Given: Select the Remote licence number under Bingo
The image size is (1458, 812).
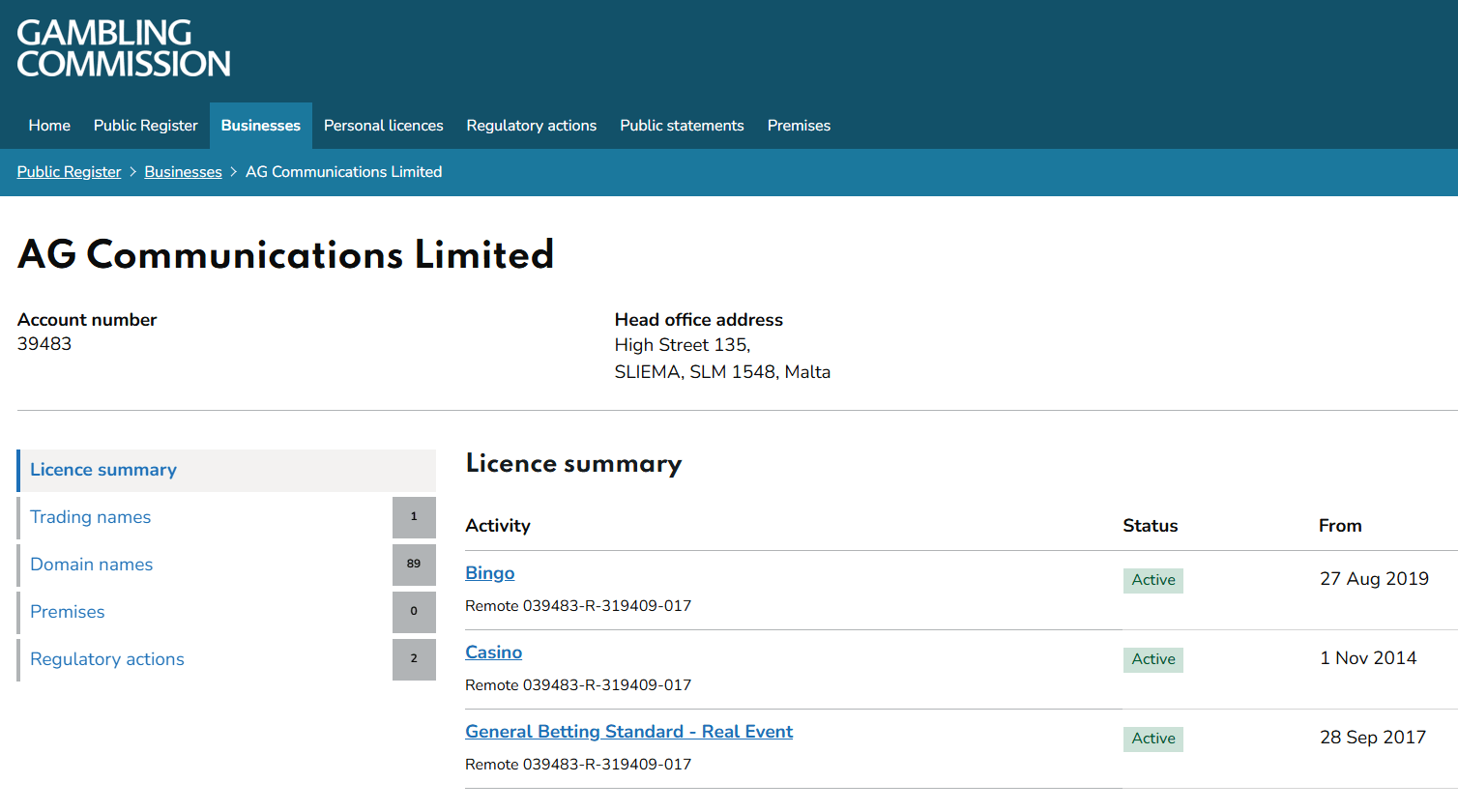Looking at the screenshot, I should click(x=578, y=606).
